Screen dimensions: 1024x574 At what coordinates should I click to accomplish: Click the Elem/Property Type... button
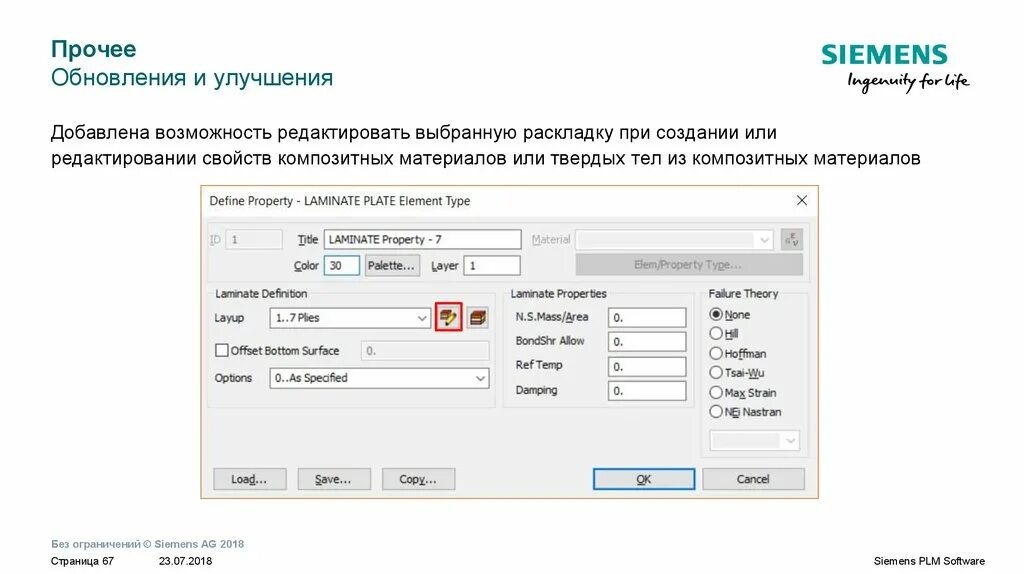coord(689,265)
